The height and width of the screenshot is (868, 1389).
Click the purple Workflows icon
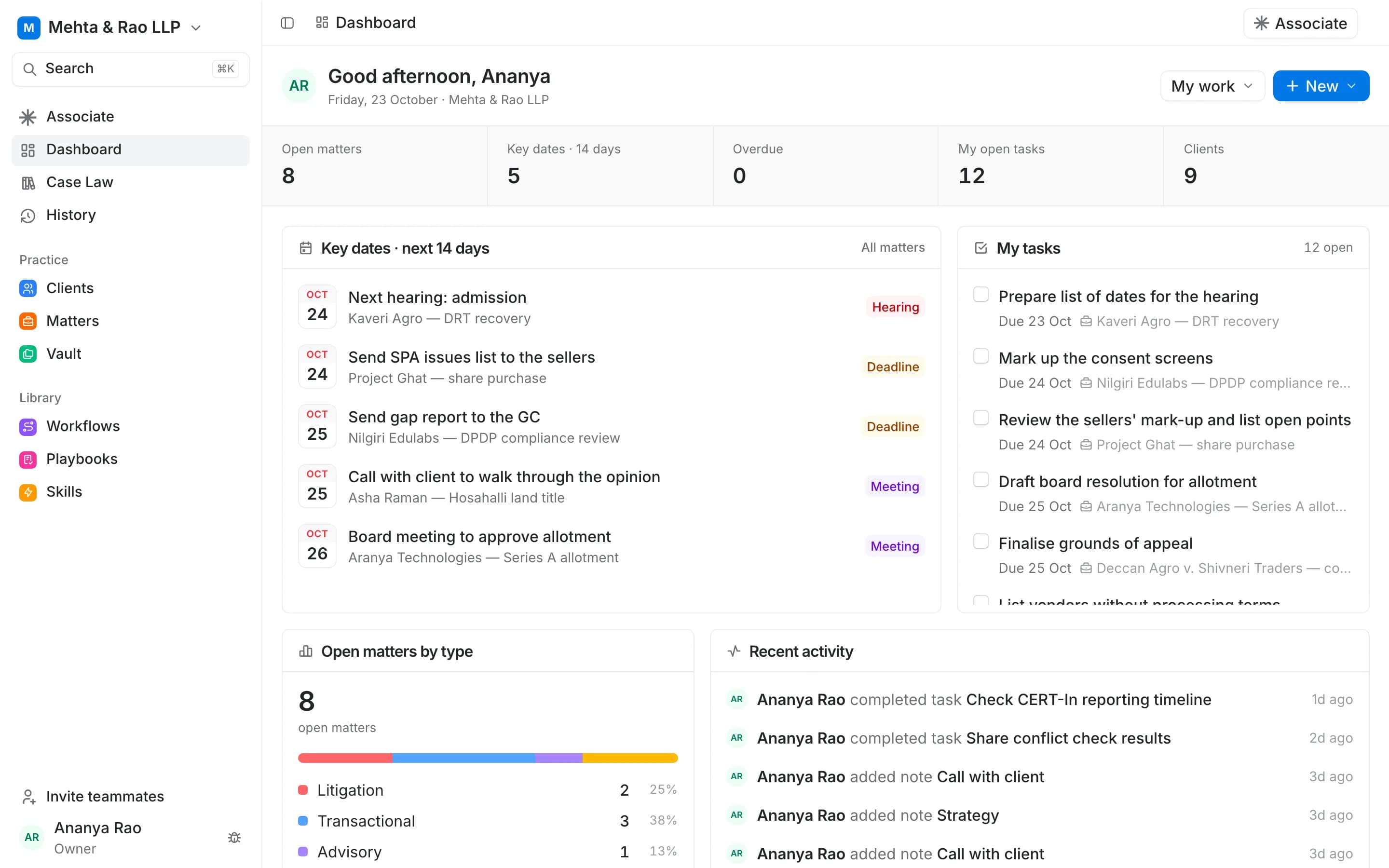click(x=27, y=427)
